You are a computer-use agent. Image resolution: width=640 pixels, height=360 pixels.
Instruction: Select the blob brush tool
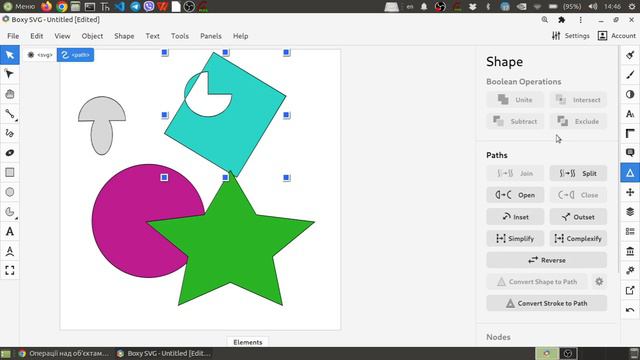coord(10,153)
